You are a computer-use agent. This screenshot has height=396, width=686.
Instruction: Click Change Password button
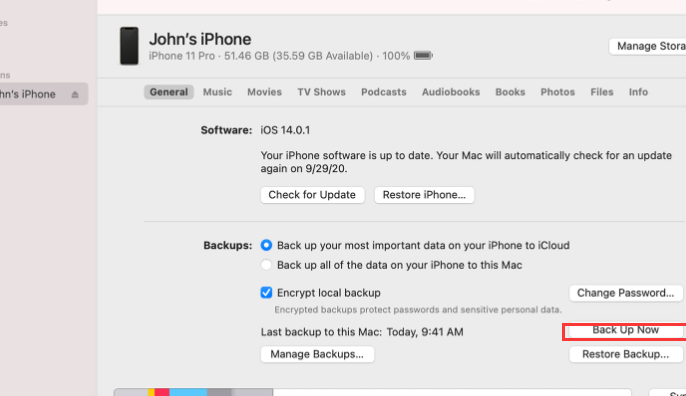tap(626, 293)
